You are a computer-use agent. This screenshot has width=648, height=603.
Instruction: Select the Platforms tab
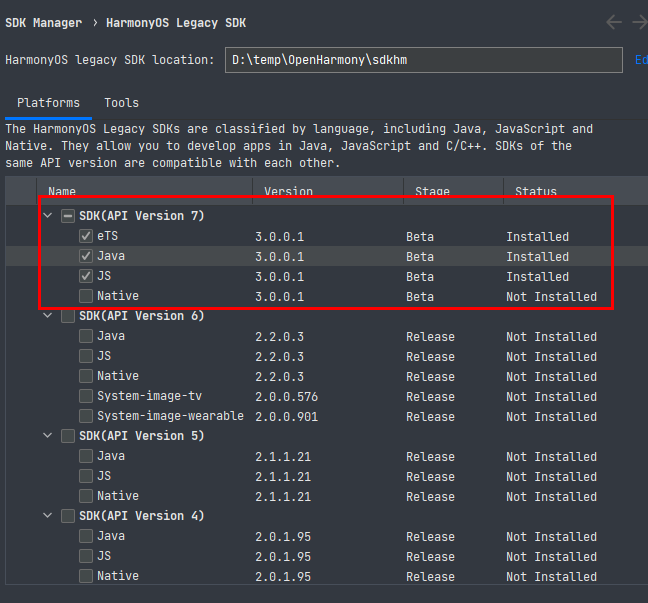(x=48, y=102)
